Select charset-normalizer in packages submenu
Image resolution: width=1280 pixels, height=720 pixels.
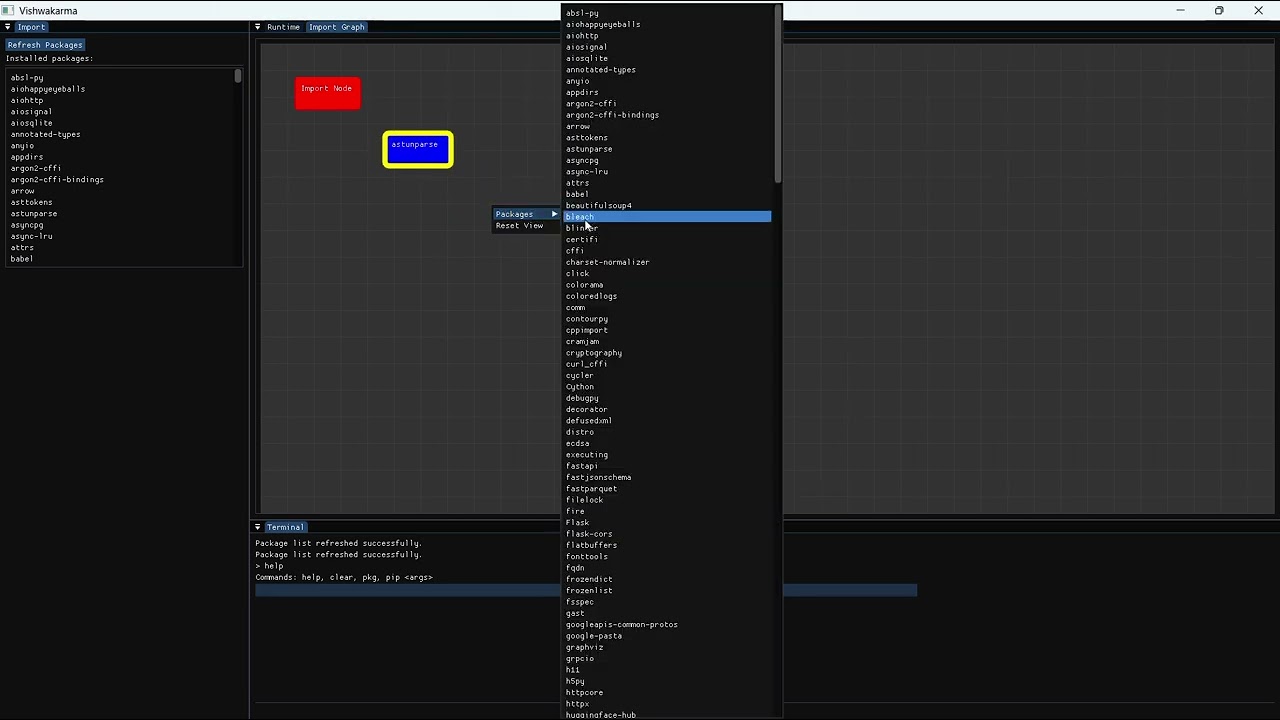[x=667, y=262]
